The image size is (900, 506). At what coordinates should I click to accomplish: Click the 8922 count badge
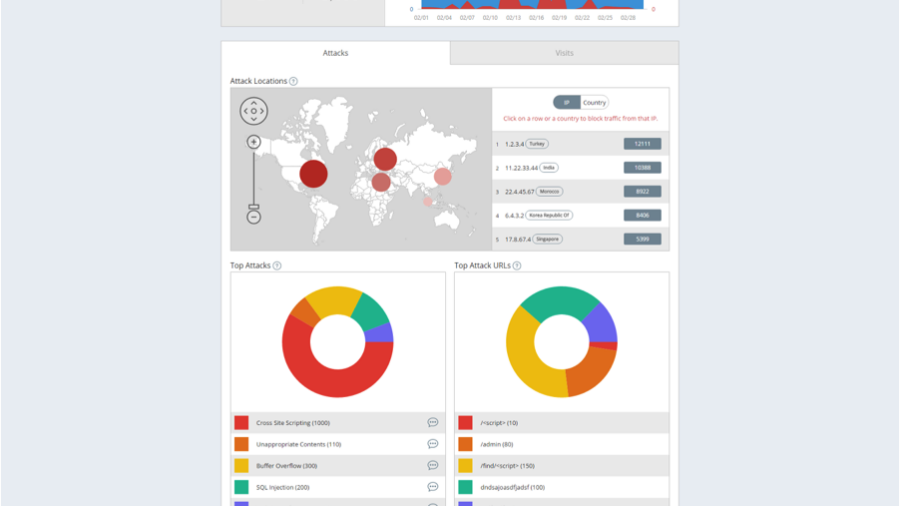point(642,192)
